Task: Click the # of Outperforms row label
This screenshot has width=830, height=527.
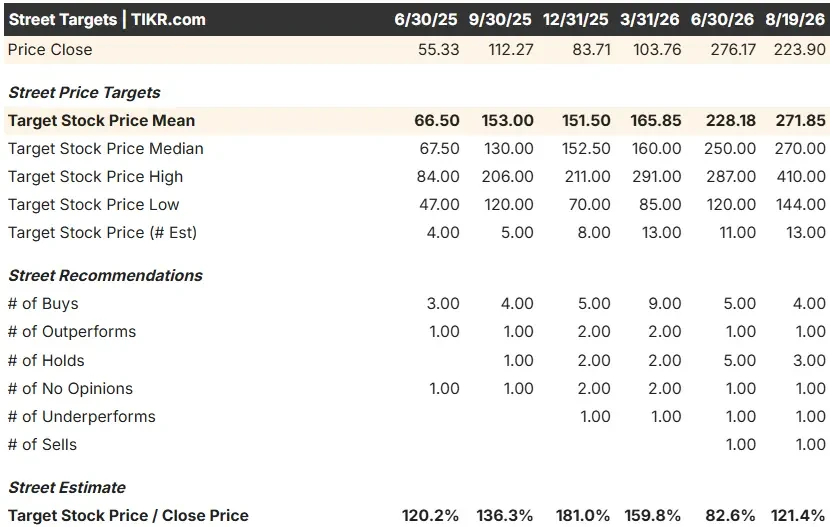Action: pyautogui.click(x=72, y=332)
